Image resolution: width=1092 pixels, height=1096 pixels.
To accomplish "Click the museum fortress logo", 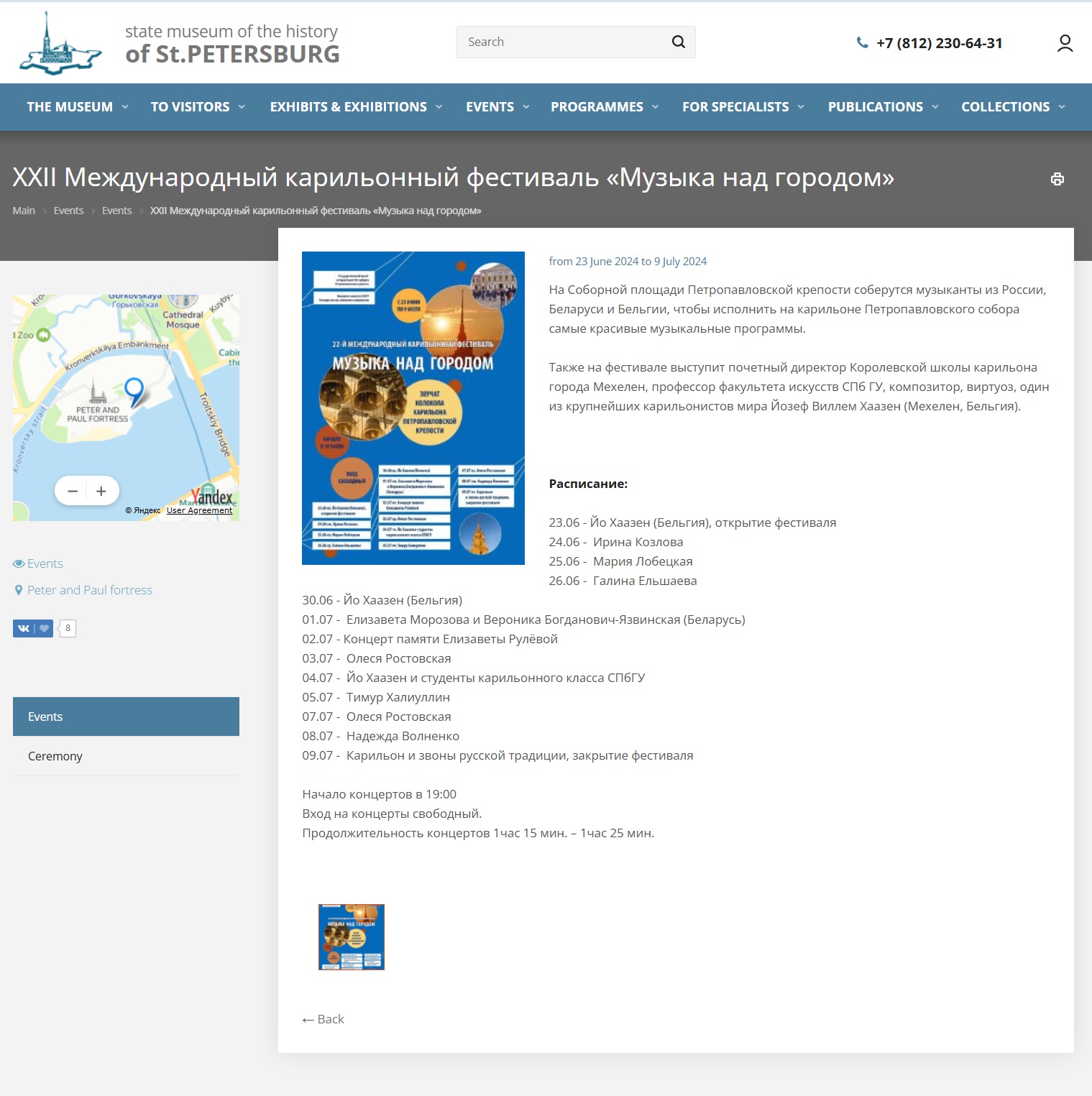I will coord(60,43).
